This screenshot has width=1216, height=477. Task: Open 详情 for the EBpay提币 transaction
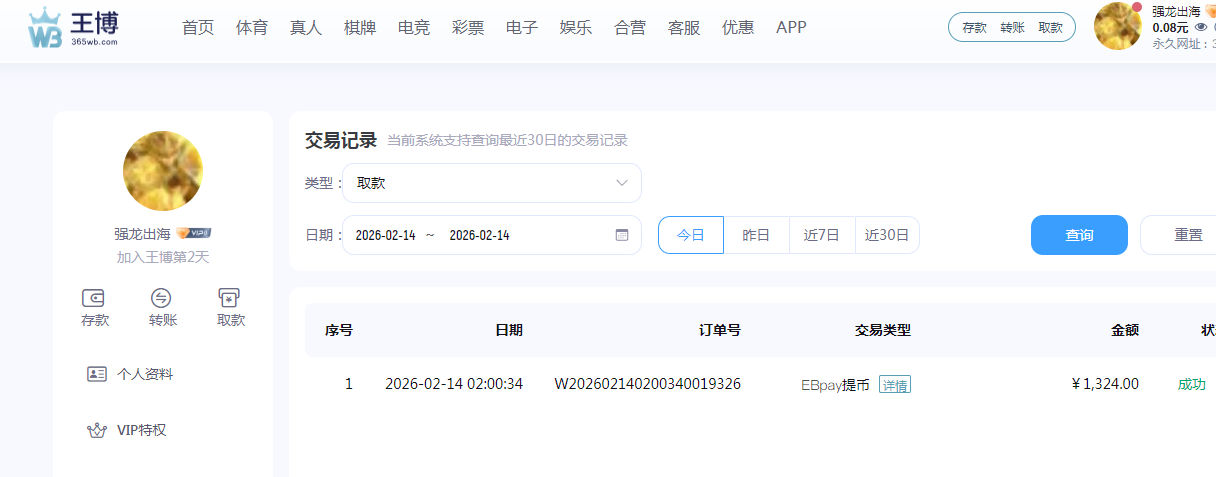(895, 385)
